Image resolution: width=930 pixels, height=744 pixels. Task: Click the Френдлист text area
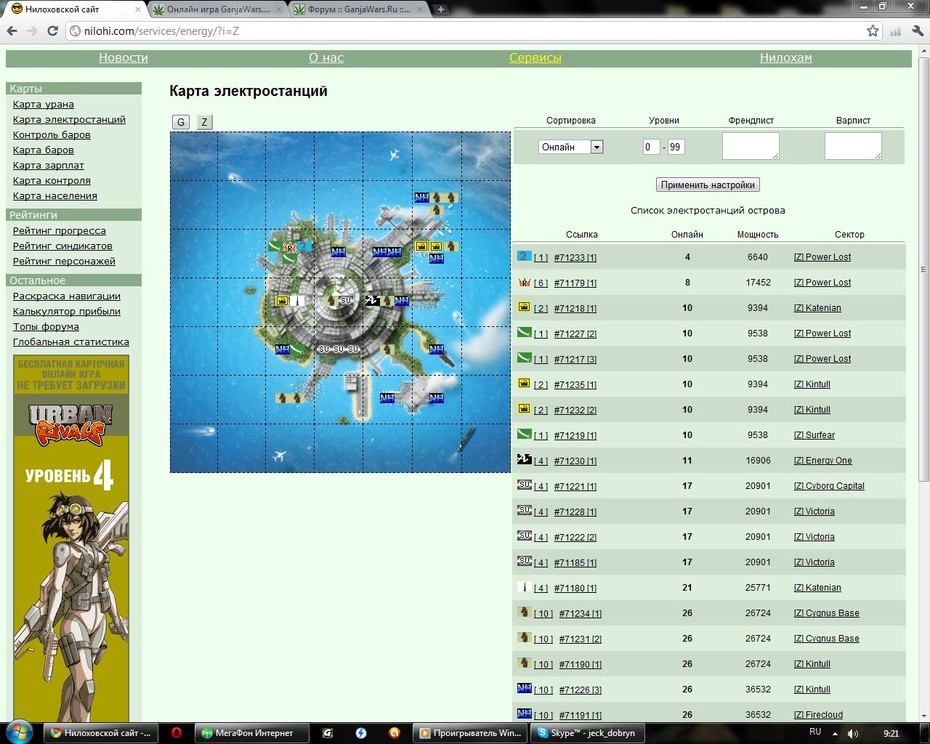pyautogui.click(x=750, y=146)
